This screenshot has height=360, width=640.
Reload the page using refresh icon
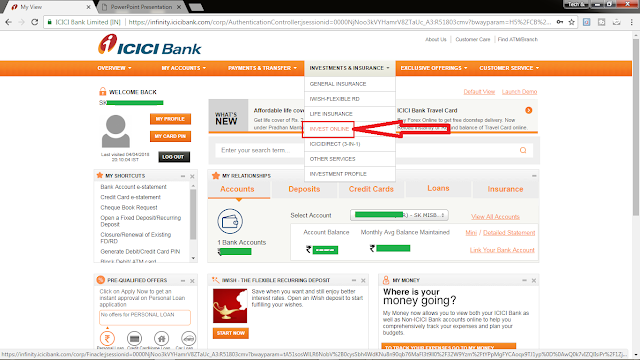click(x=35, y=22)
